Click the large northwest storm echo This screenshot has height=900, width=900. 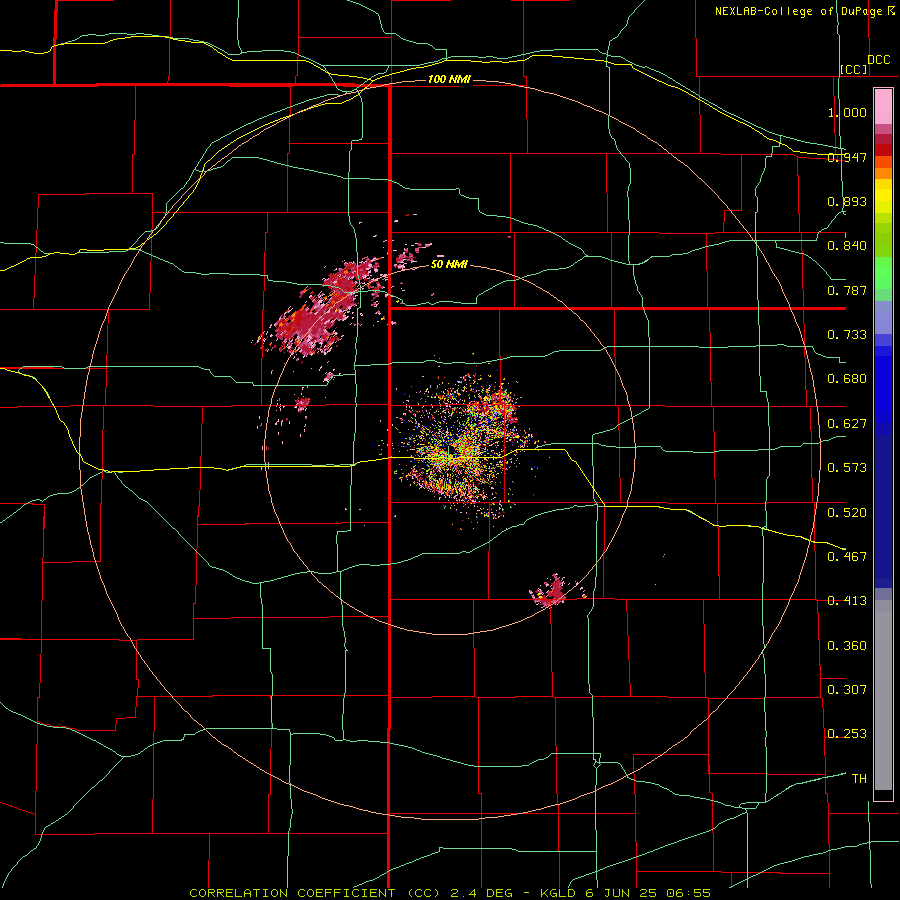(321, 307)
